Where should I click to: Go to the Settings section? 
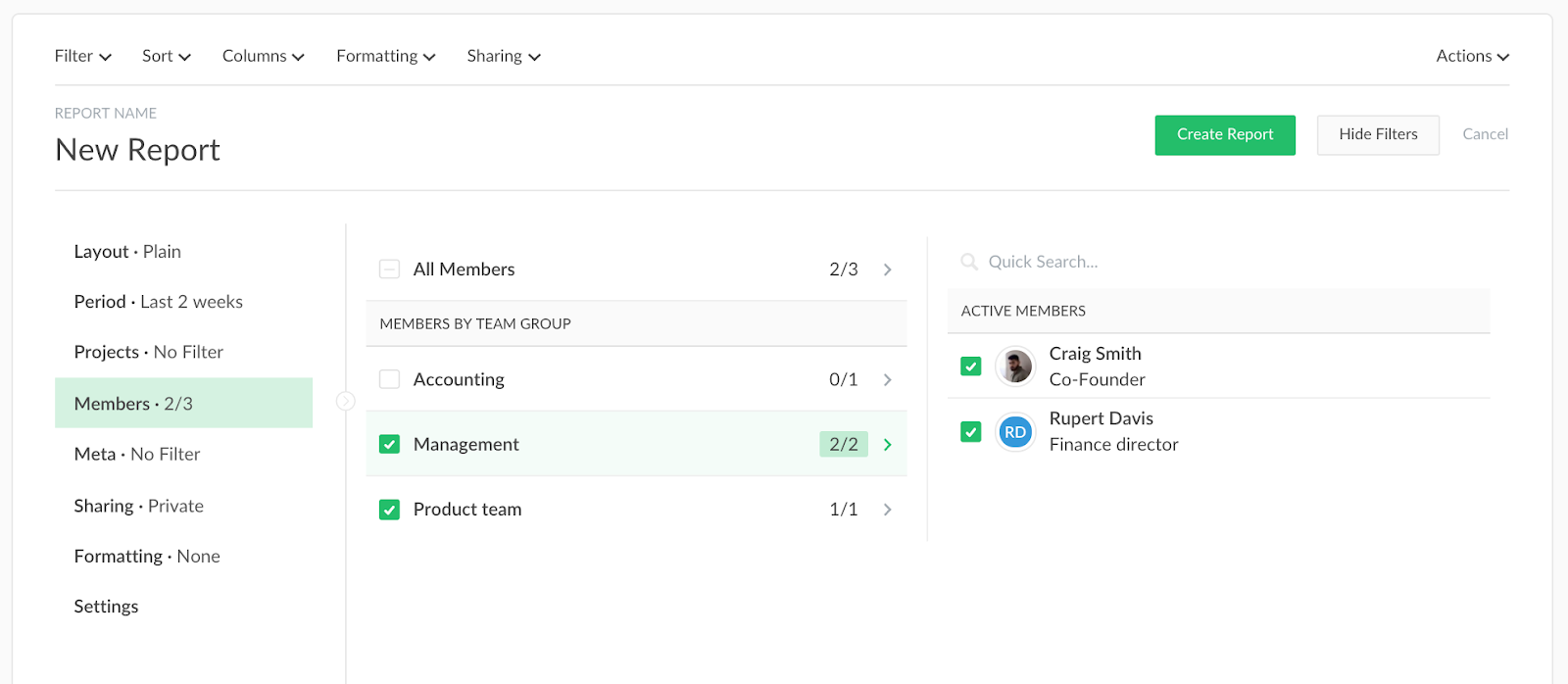107,607
